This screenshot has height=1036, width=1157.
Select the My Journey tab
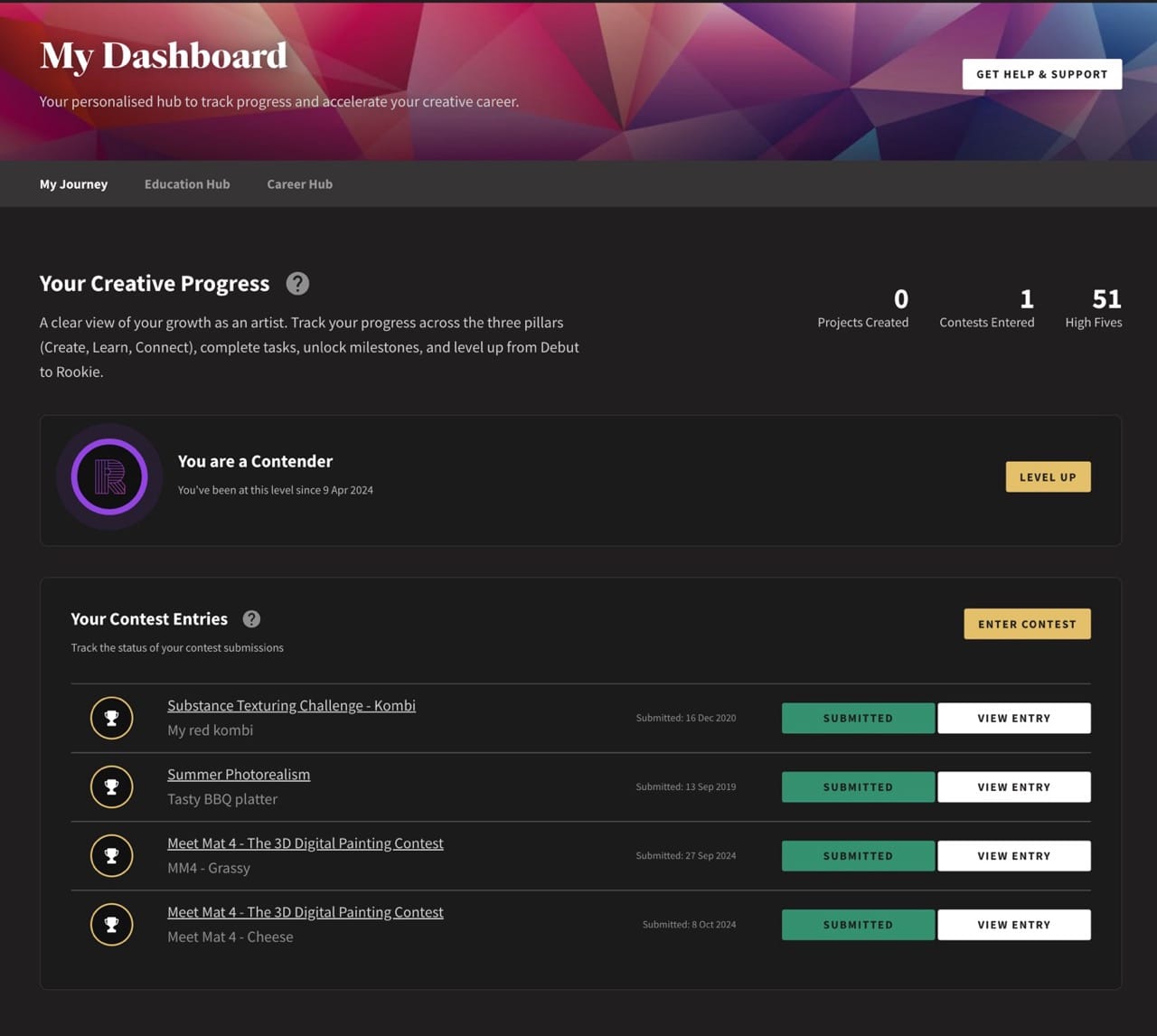73,184
